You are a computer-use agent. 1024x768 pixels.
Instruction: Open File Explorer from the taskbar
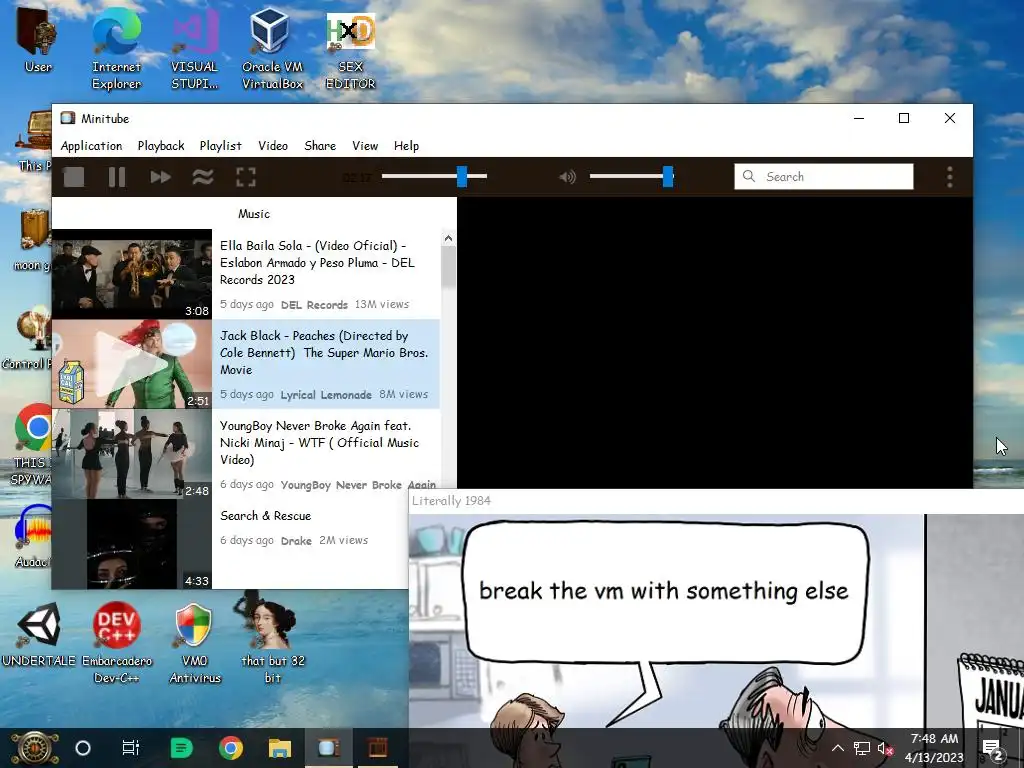coord(280,748)
